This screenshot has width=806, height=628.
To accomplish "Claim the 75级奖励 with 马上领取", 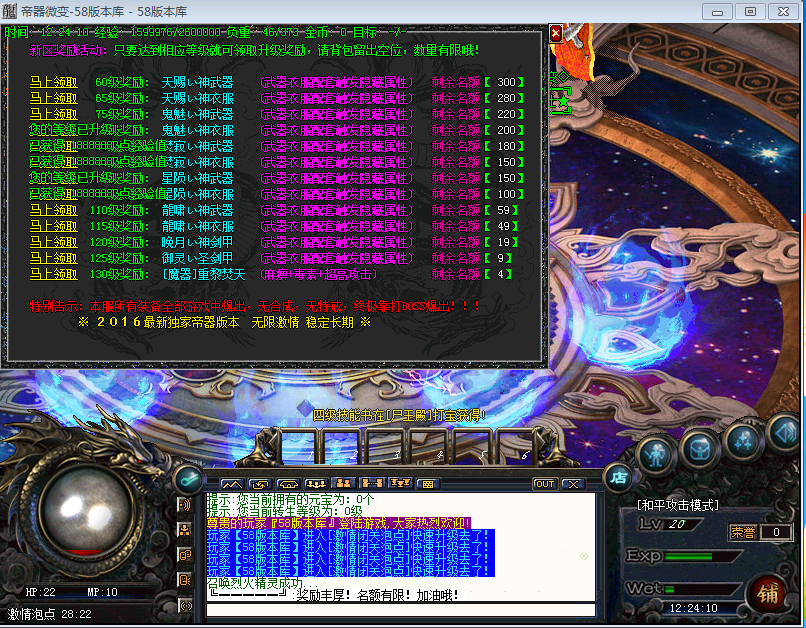I will coord(53,114).
